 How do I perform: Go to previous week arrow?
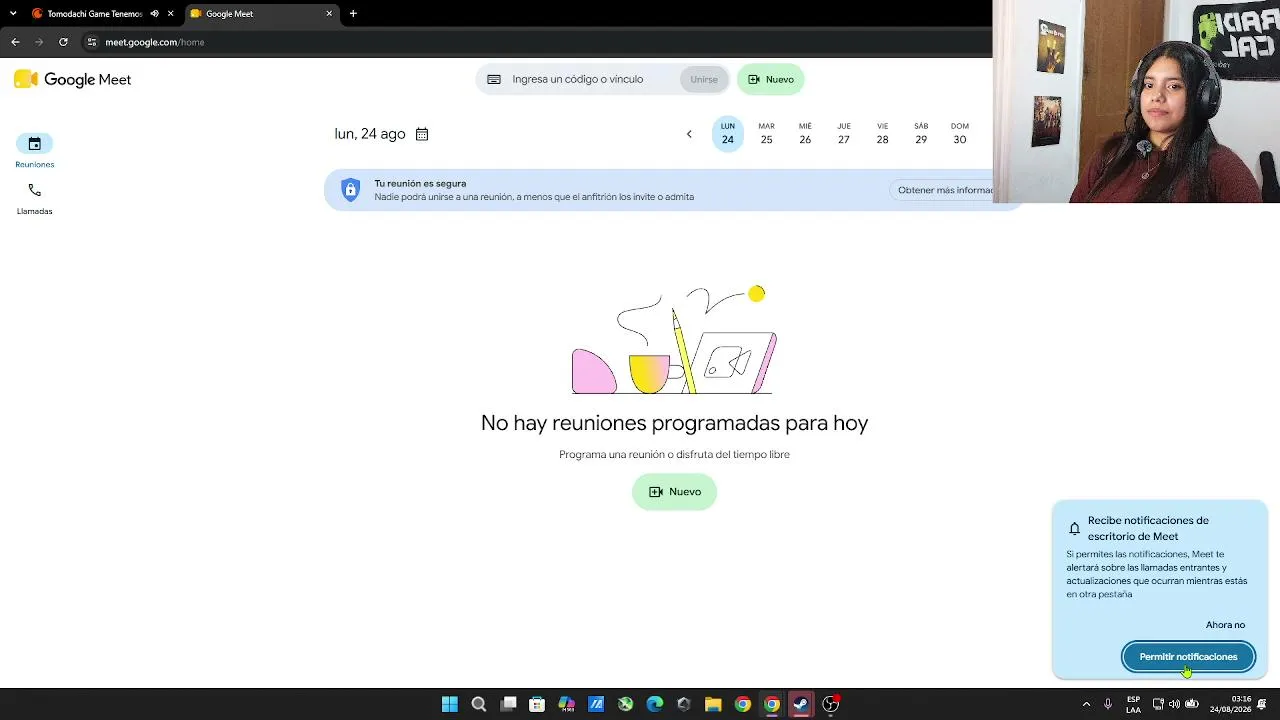pyautogui.click(x=689, y=134)
